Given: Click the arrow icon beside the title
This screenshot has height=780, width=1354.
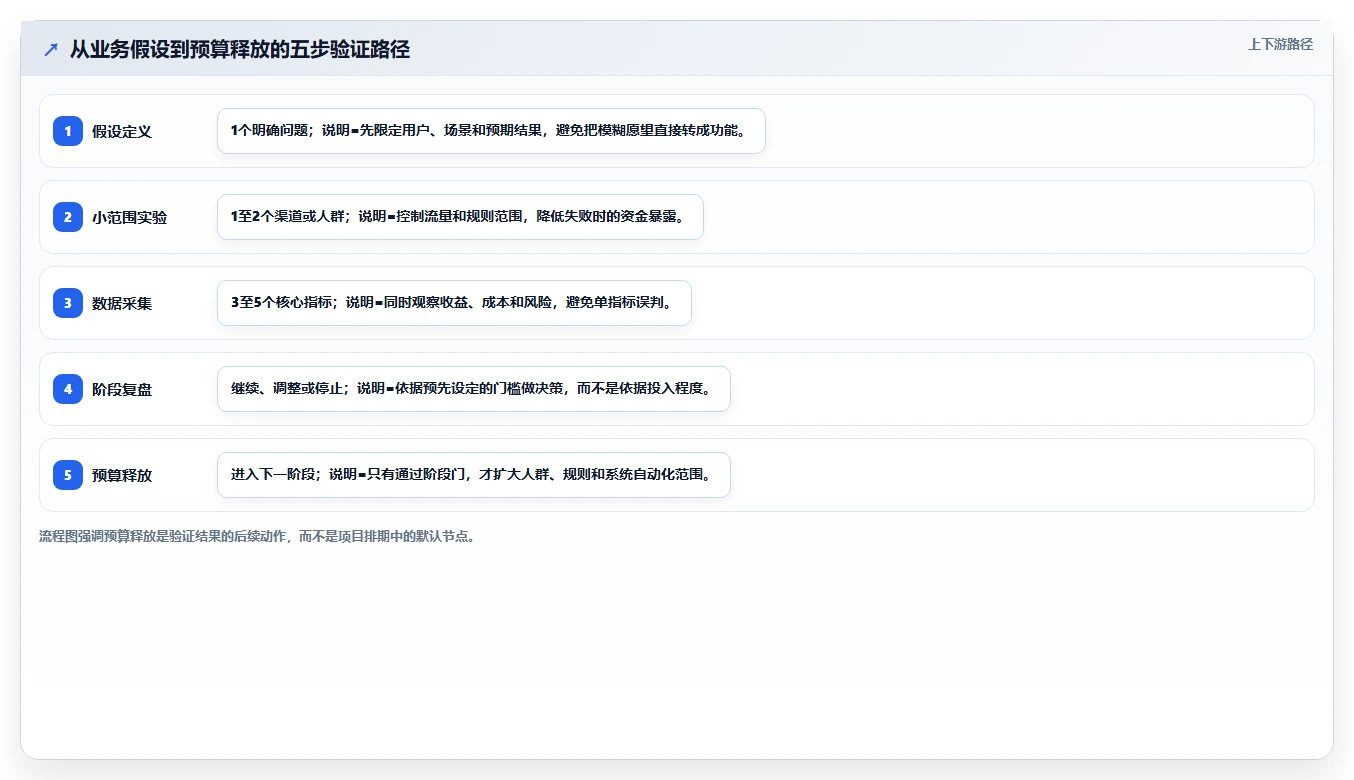Looking at the screenshot, I should coord(51,50).
